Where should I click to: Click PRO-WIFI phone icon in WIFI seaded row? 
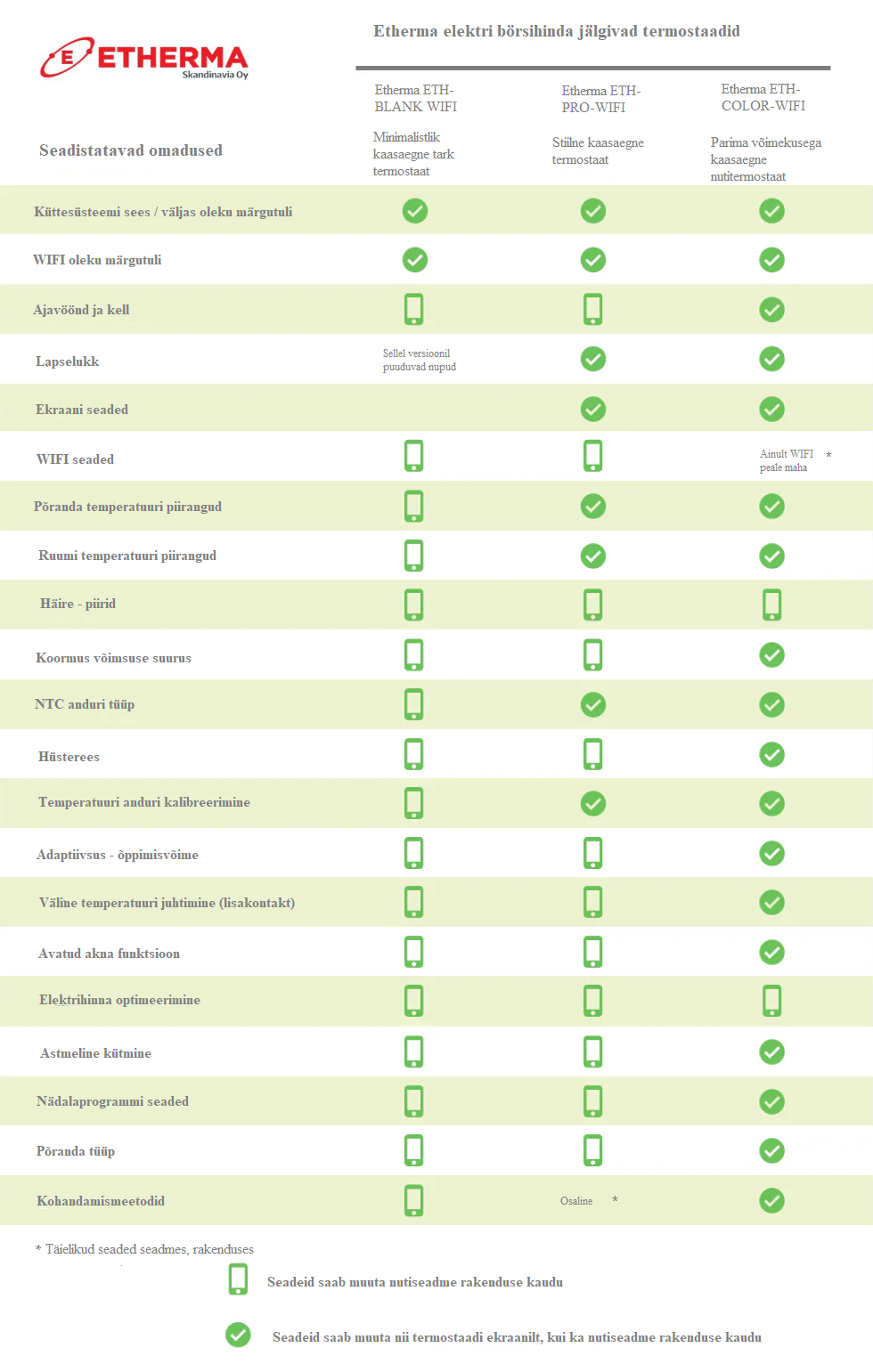click(x=593, y=456)
